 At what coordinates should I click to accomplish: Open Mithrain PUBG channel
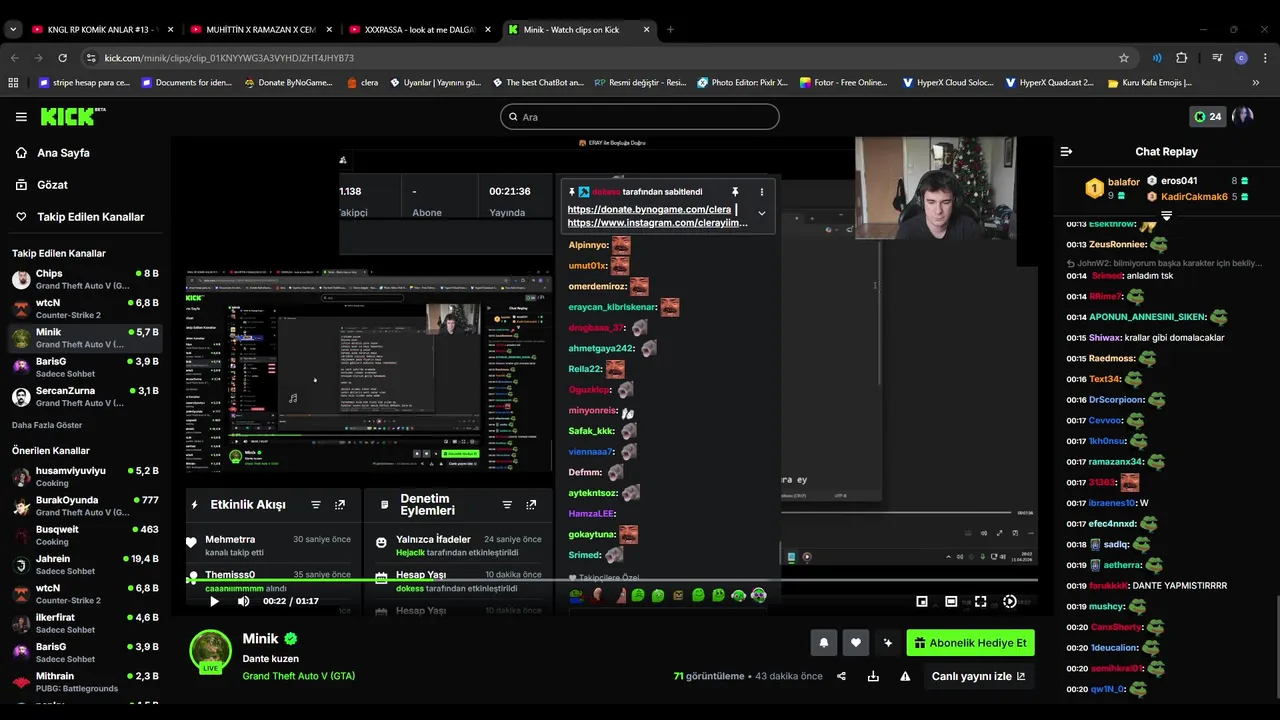[85, 682]
